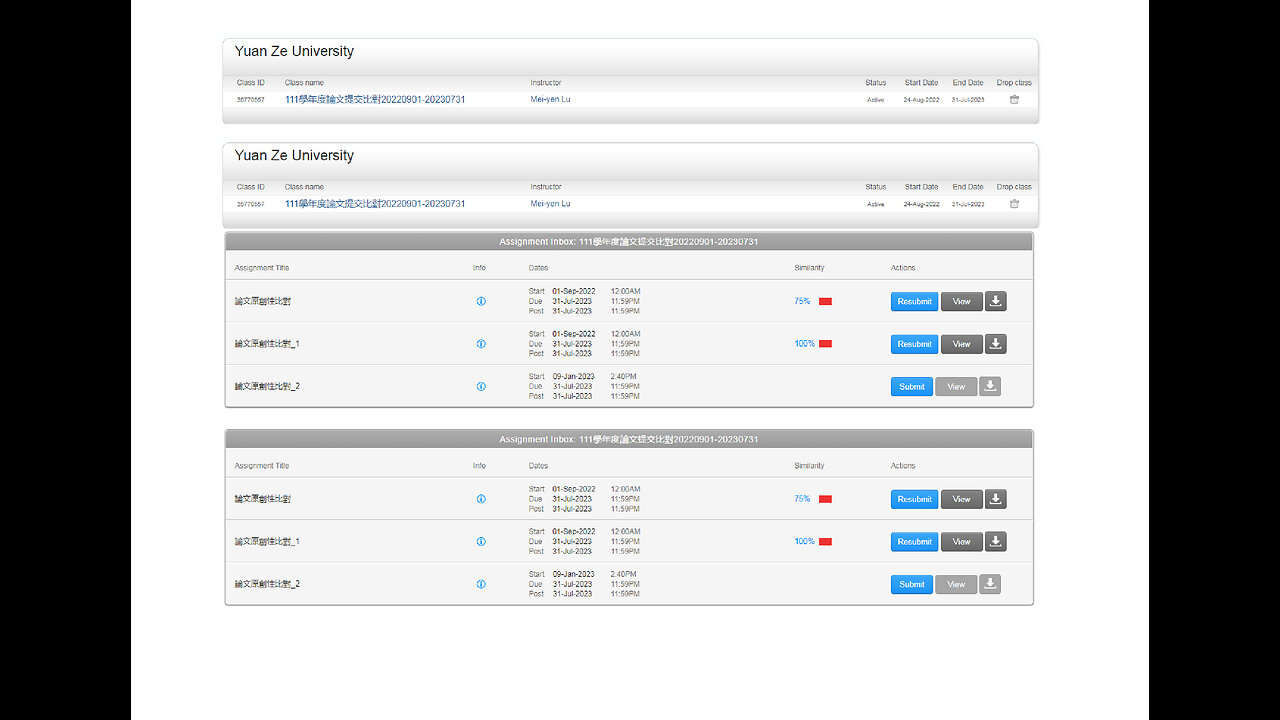The image size is (1280, 720).
Task: Click the drop class trash icon in the upper class panel
Action: coord(1014,100)
